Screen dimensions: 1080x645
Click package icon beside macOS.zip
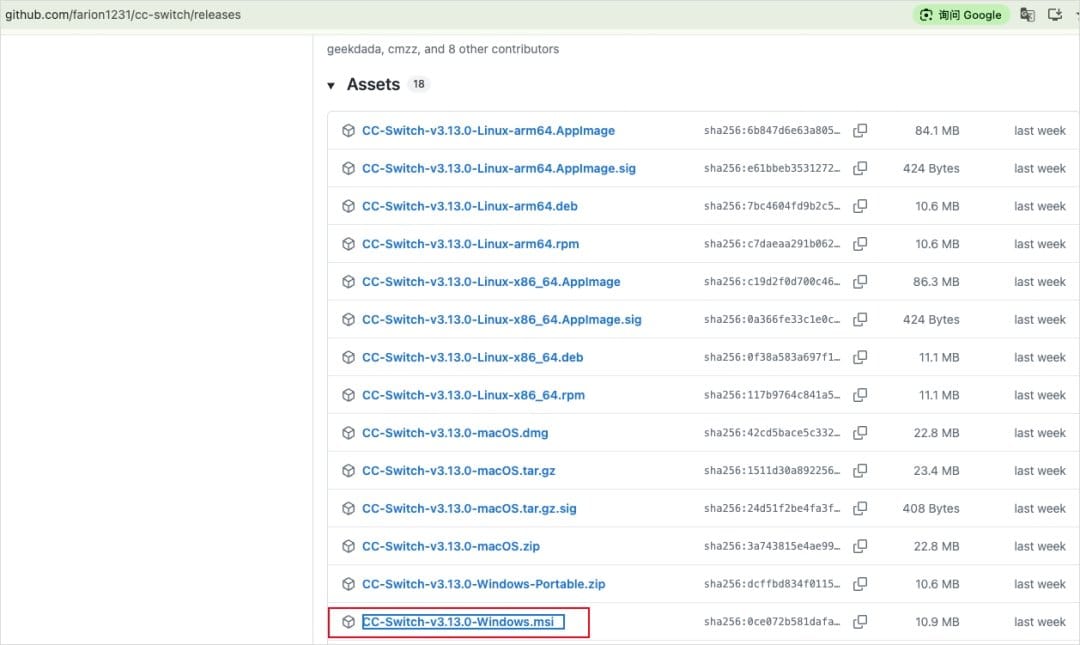coord(349,546)
